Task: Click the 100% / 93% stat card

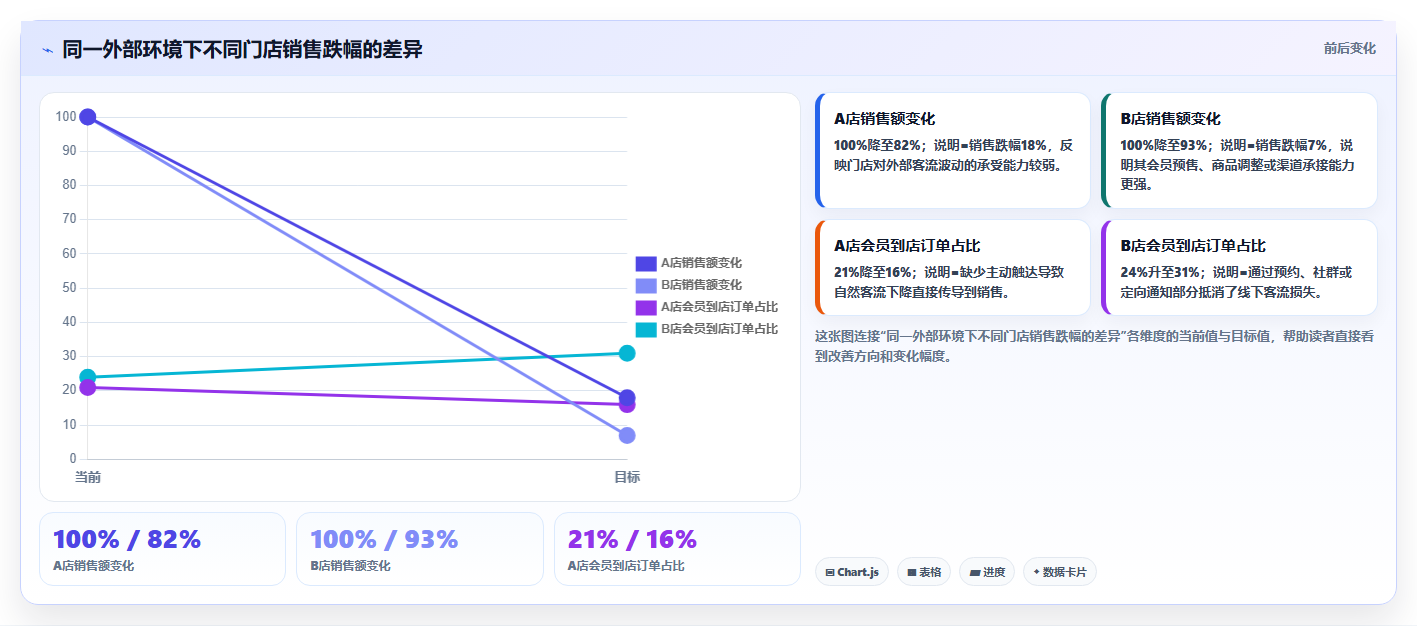Action: coord(420,549)
